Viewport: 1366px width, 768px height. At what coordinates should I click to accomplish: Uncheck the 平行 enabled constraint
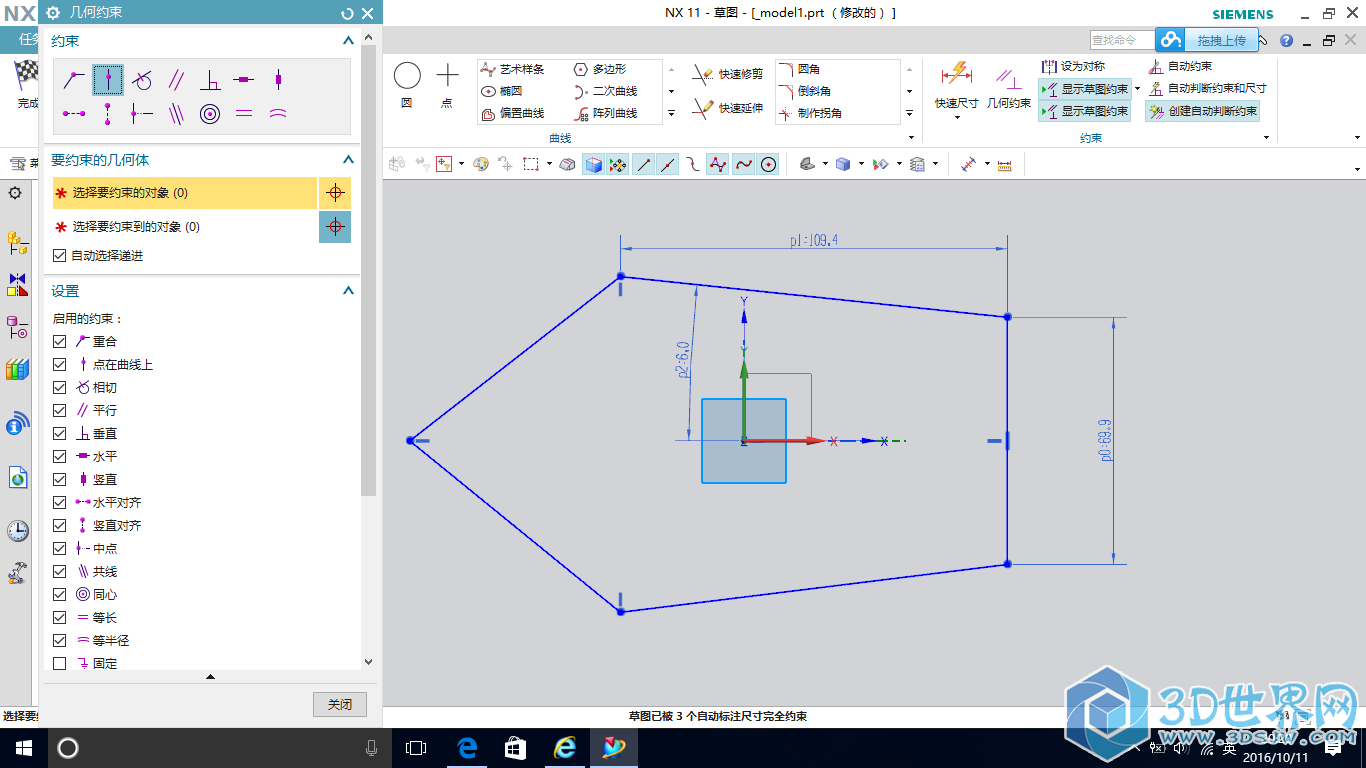coord(59,410)
